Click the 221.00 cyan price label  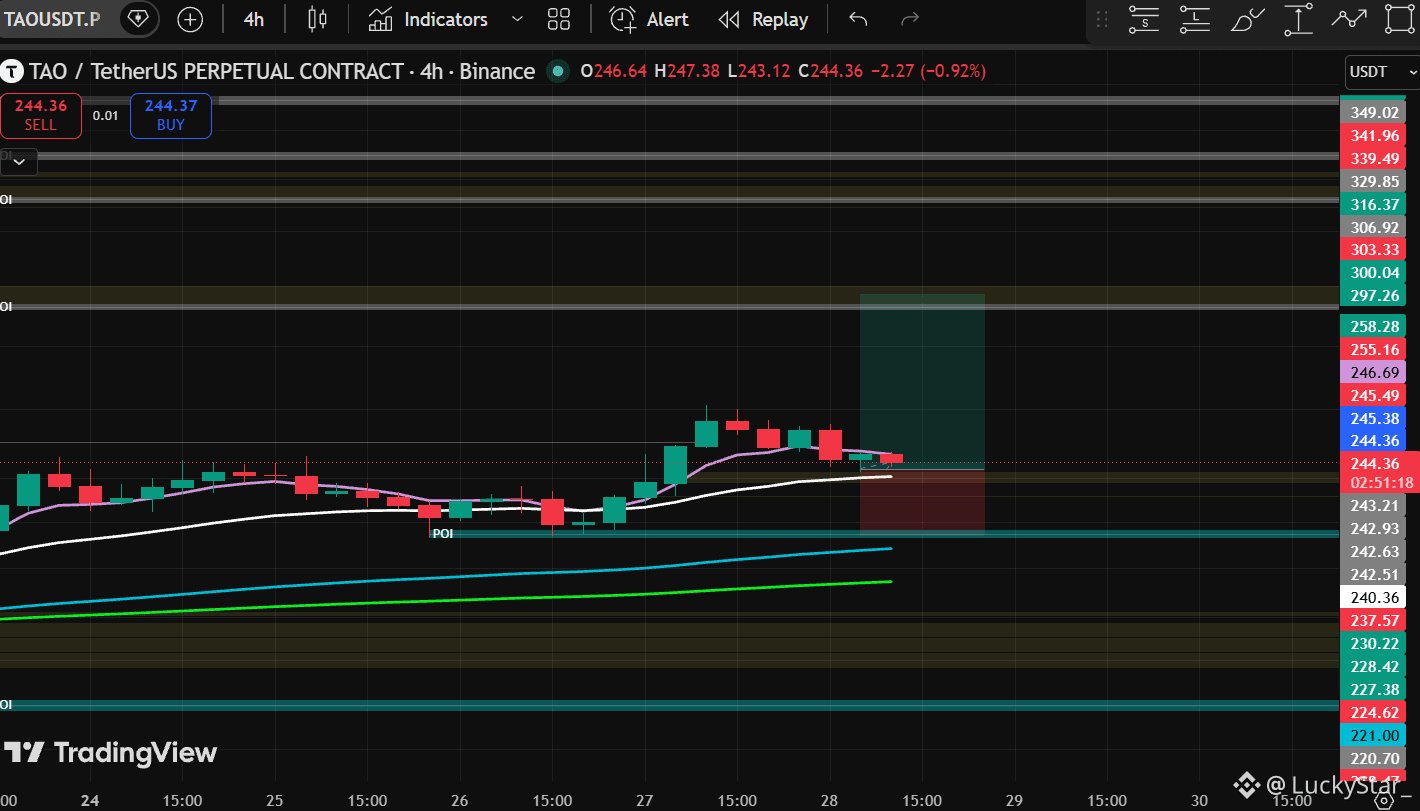pos(1374,735)
